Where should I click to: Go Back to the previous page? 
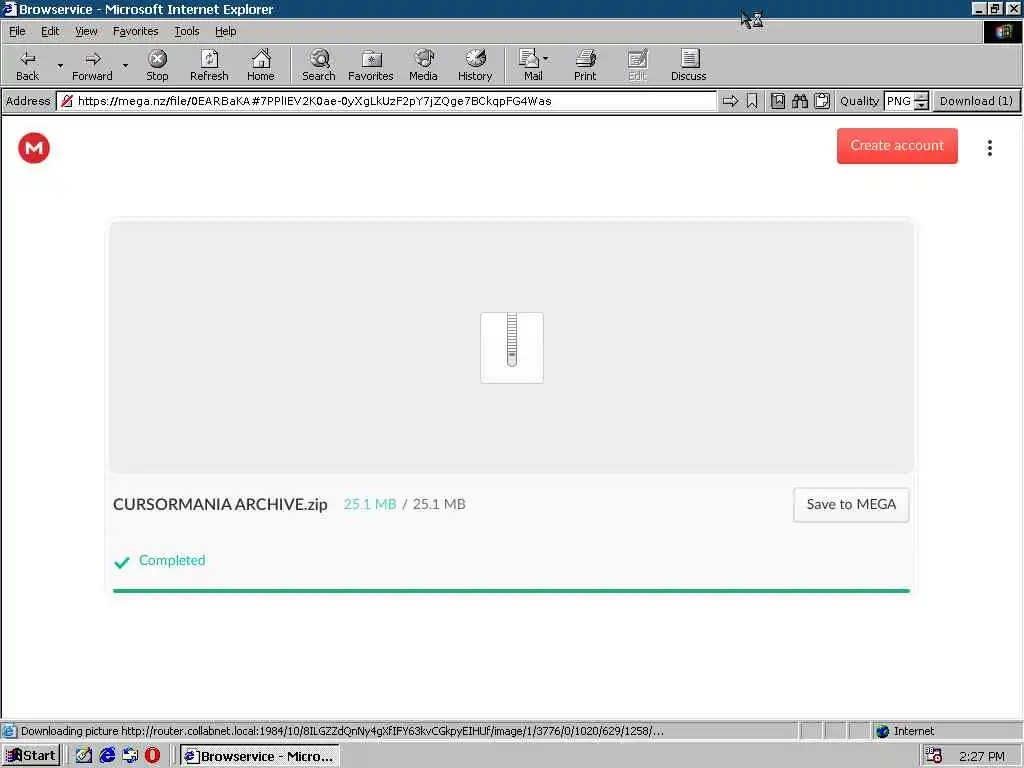27,65
